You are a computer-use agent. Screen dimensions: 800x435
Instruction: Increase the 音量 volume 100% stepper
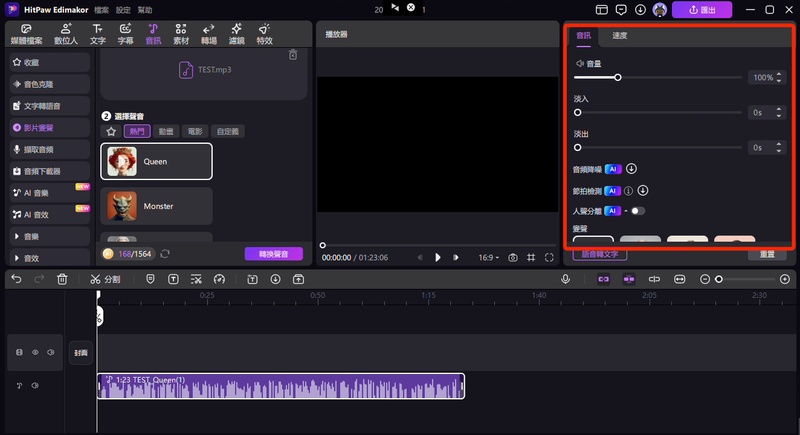pos(779,74)
